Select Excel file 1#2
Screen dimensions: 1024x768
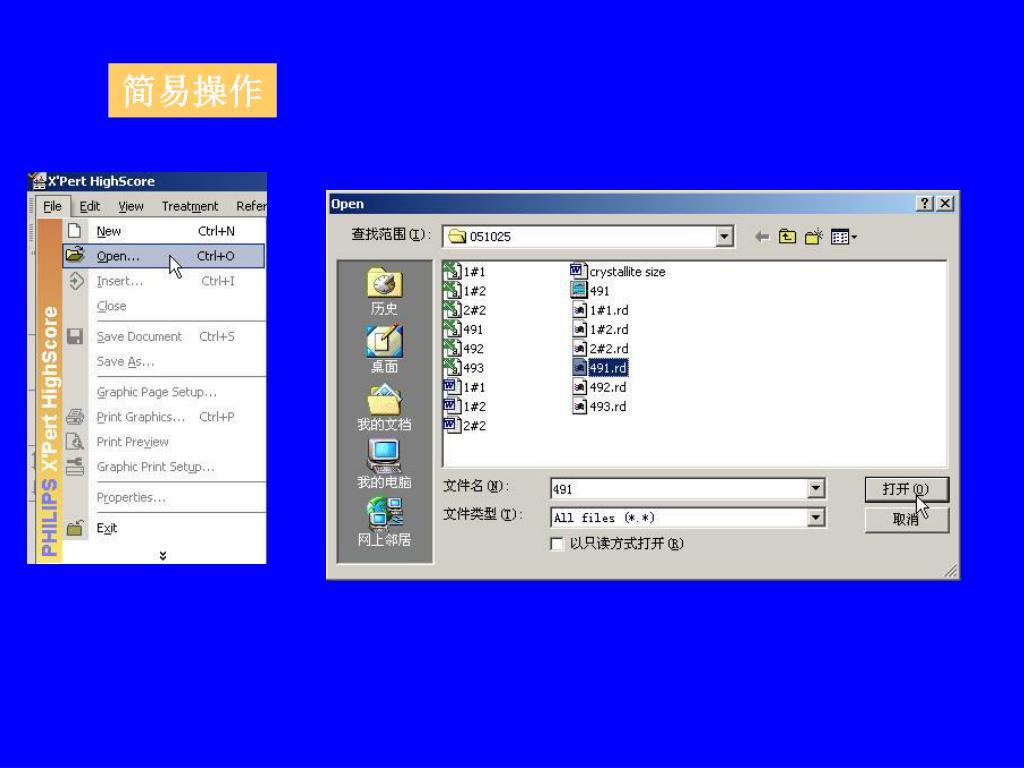pos(464,291)
